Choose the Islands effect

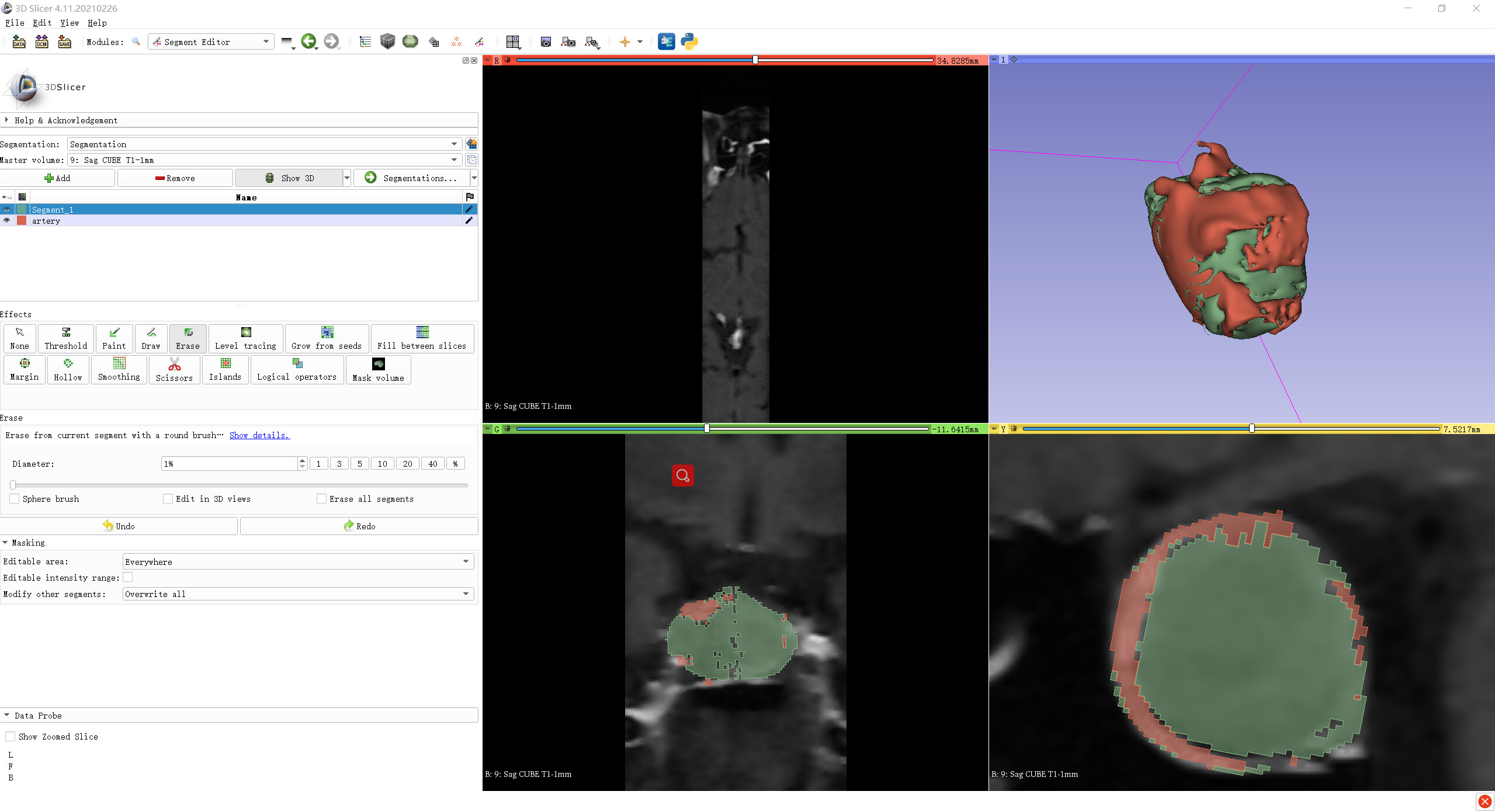tap(225, 370)
